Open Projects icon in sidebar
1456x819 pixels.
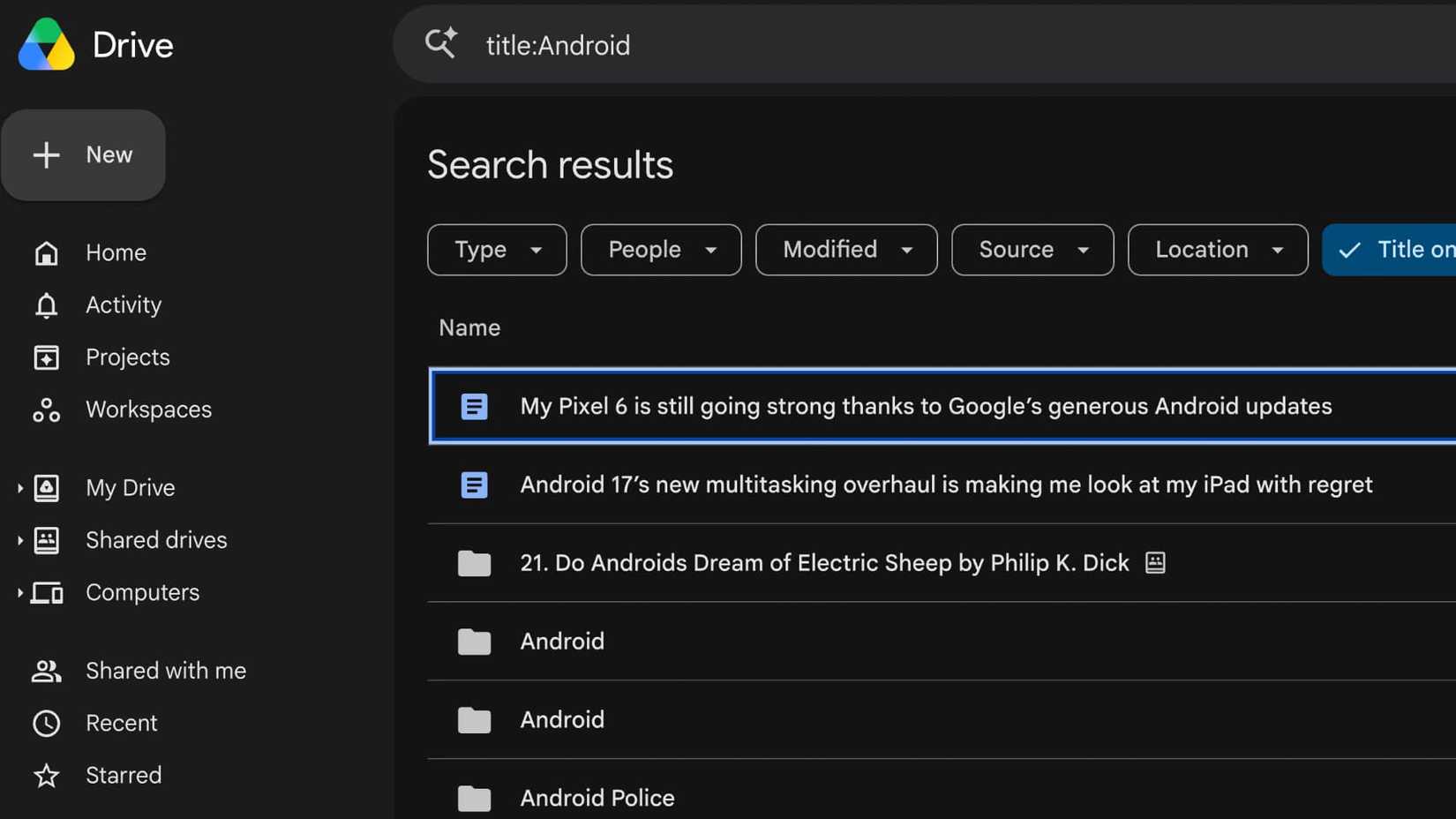[x=46, y=357]
